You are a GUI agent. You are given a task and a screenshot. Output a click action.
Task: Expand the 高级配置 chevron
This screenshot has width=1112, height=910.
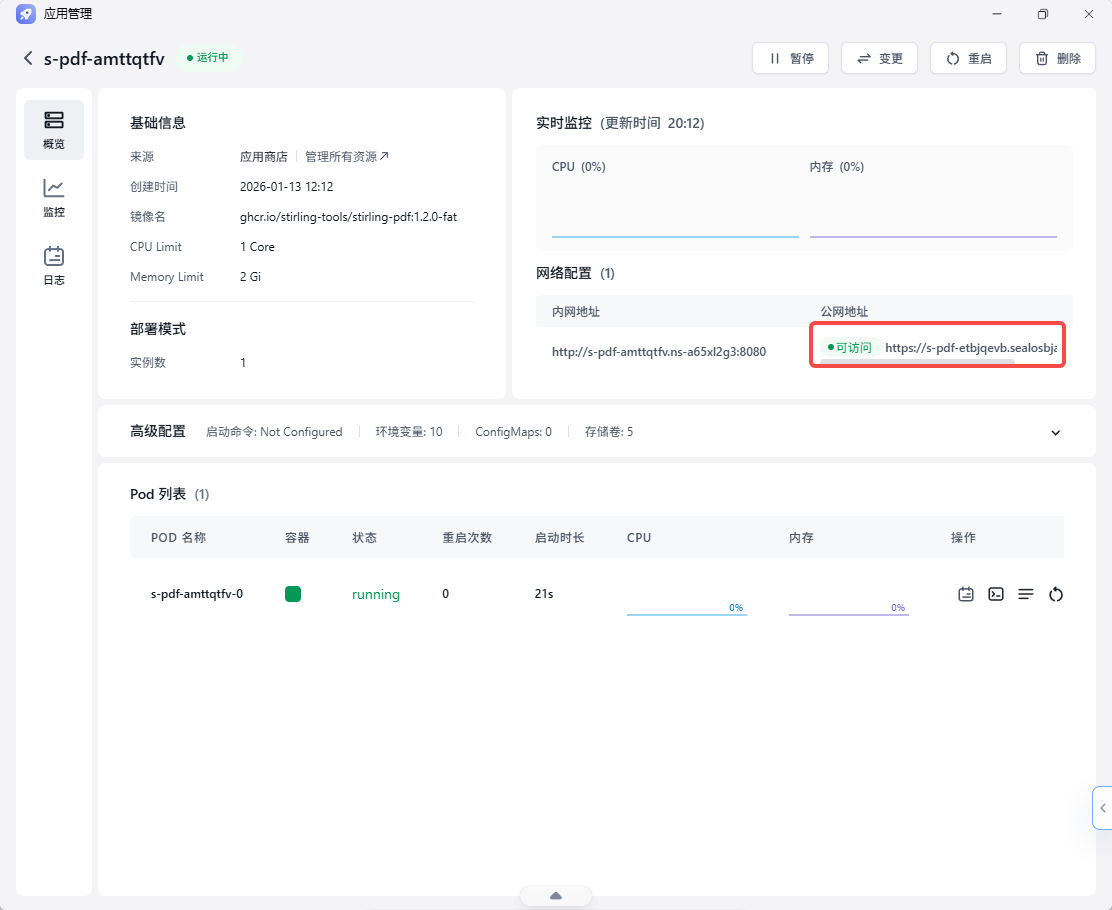tap(1055, 433)
